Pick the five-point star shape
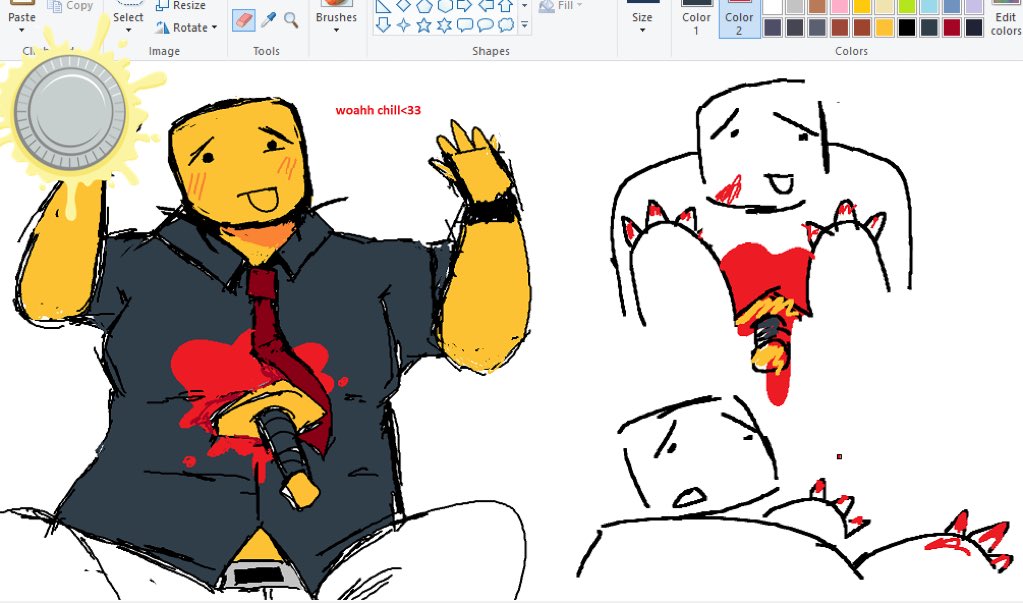 pos(424,25)
